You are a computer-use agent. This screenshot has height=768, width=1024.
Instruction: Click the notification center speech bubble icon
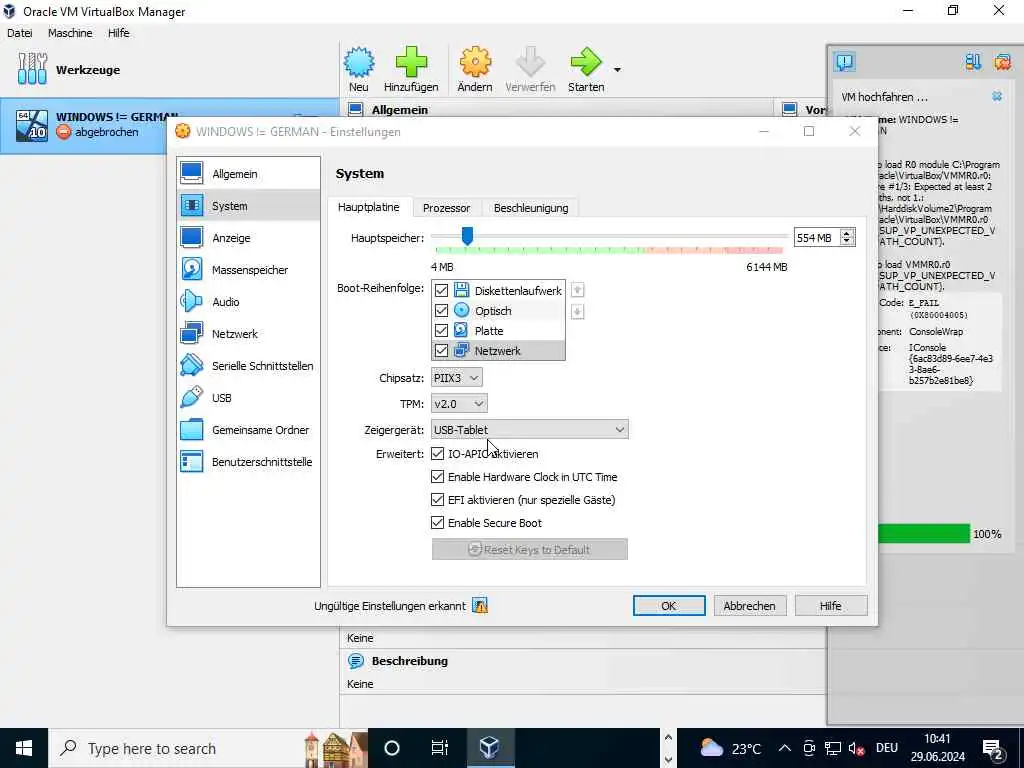[844, 62]
